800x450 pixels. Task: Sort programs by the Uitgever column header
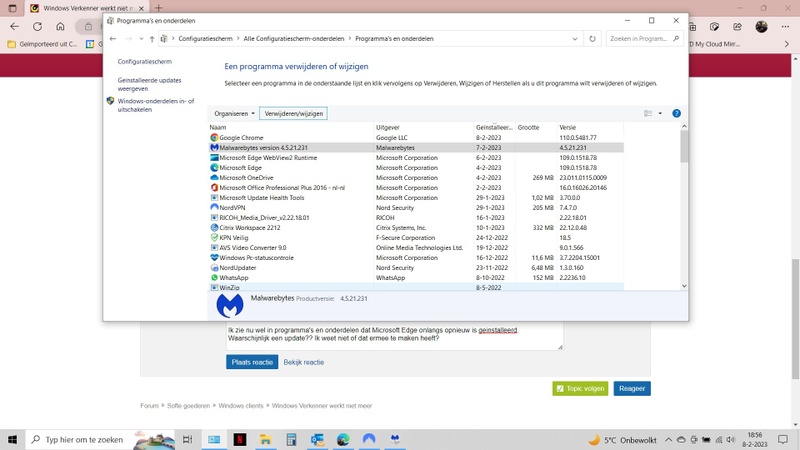click(x=423, y=128)
